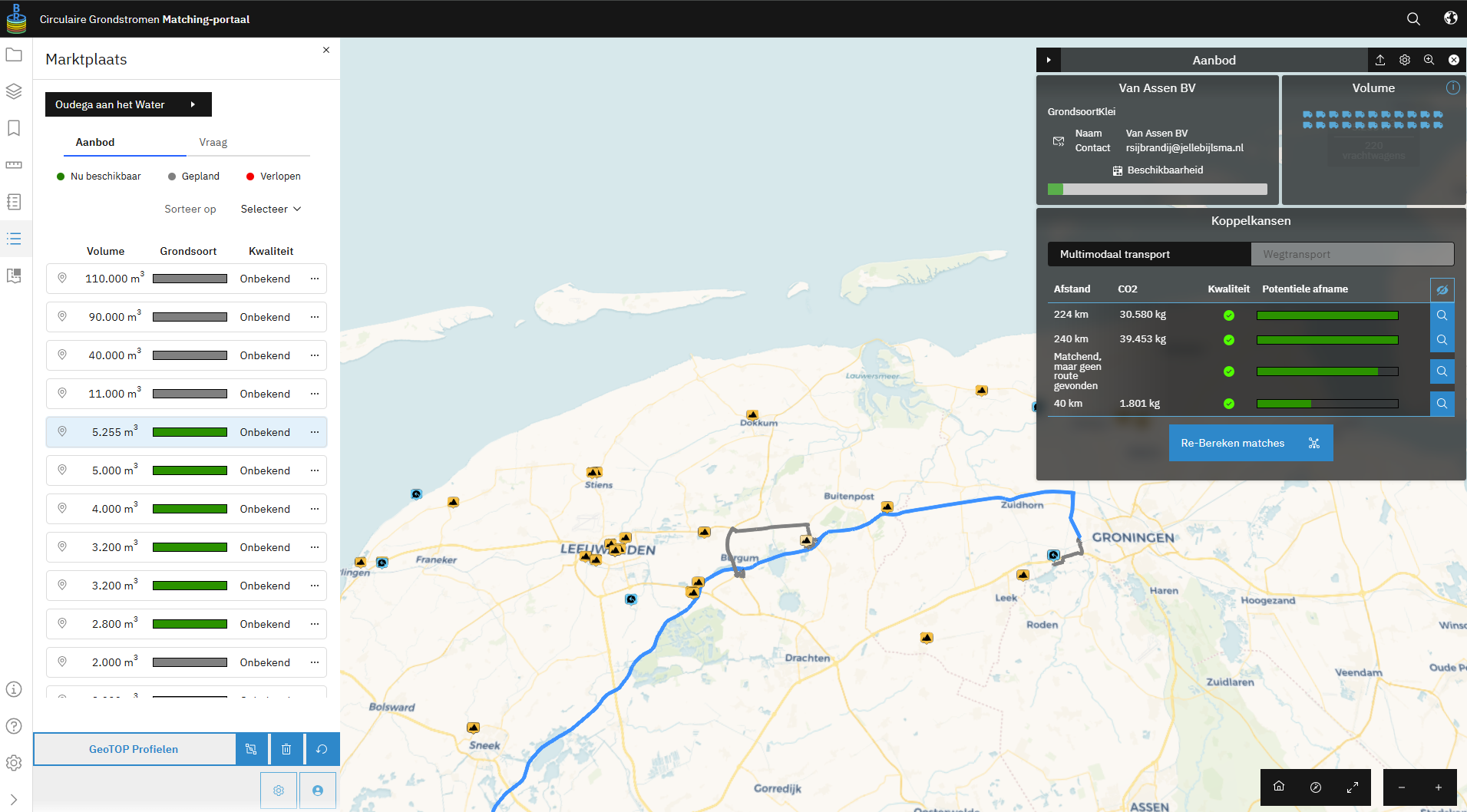Screen dimensions: 1467x812
Task: Toggle route visibility eye icon in Koppelkansen
Action: pyautogui.click(x=1442, y=289)
